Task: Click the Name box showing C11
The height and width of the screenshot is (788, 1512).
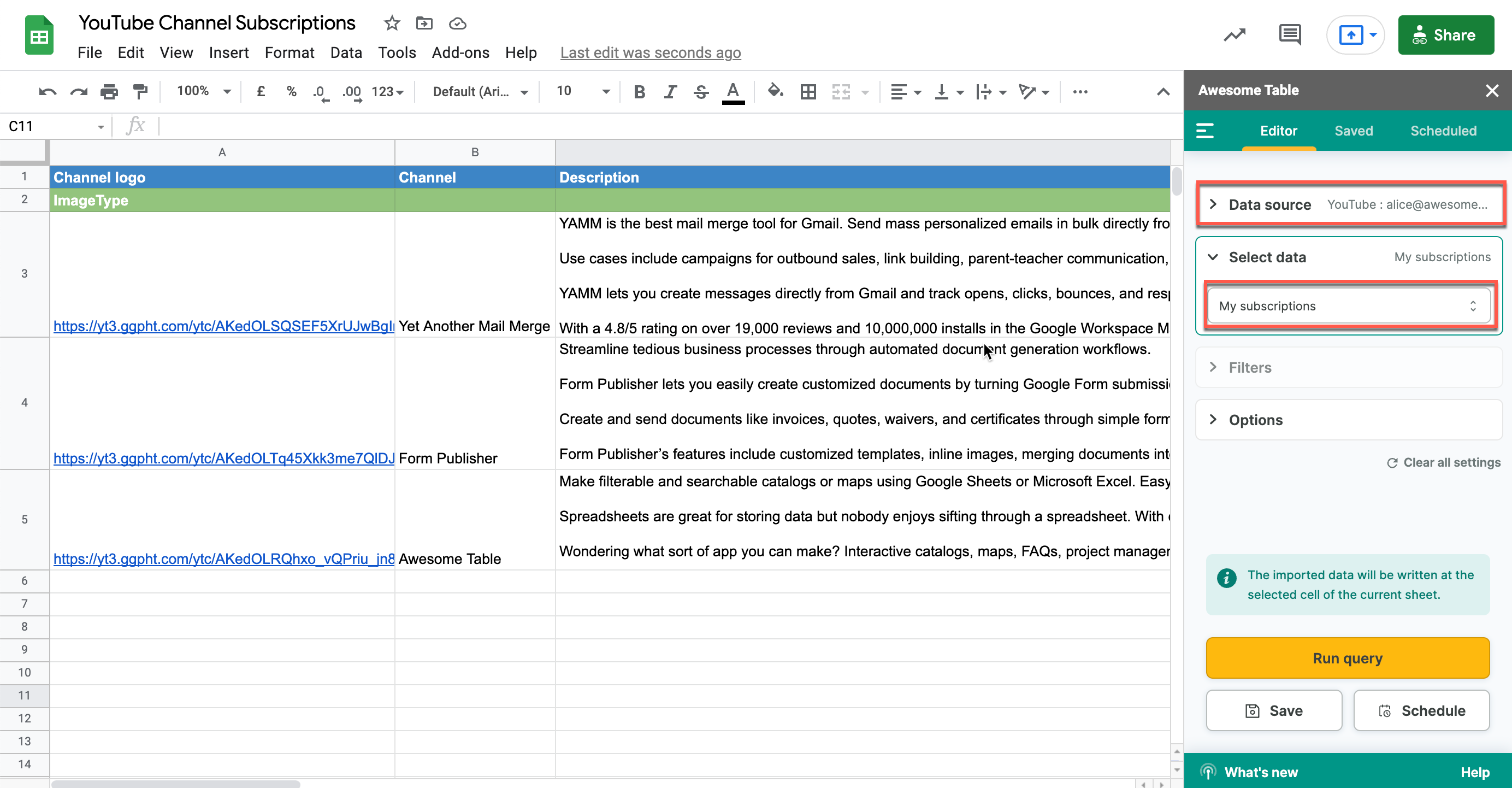Action: pyautogui.click(x=56, y=126)
